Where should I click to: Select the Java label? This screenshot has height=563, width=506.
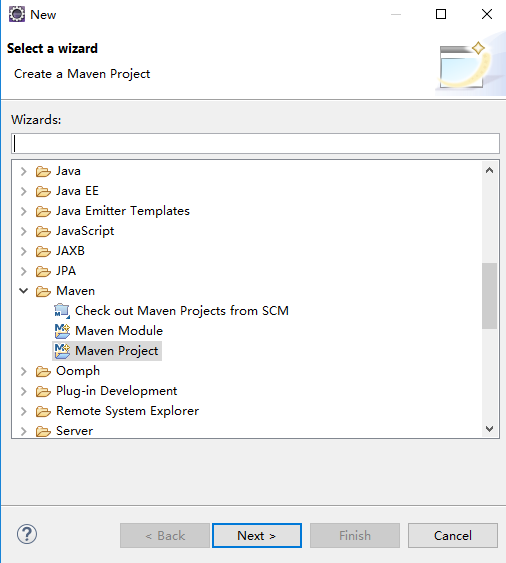click(x=68, y=171)
